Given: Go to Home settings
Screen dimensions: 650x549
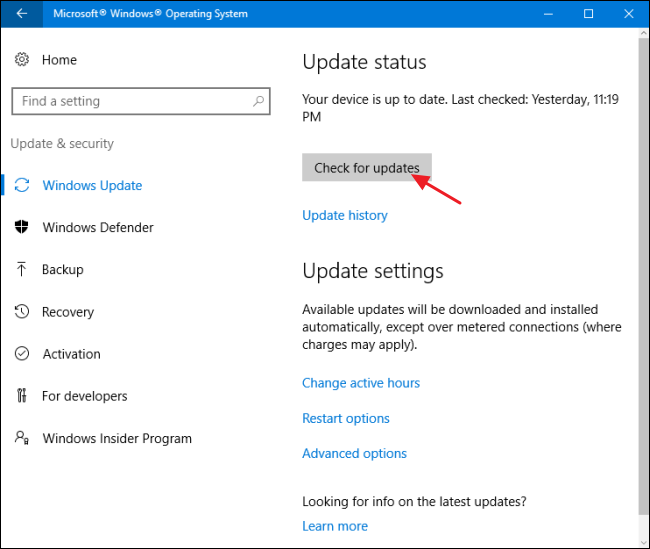Looking at the screenshot, I should coord(59,60).
